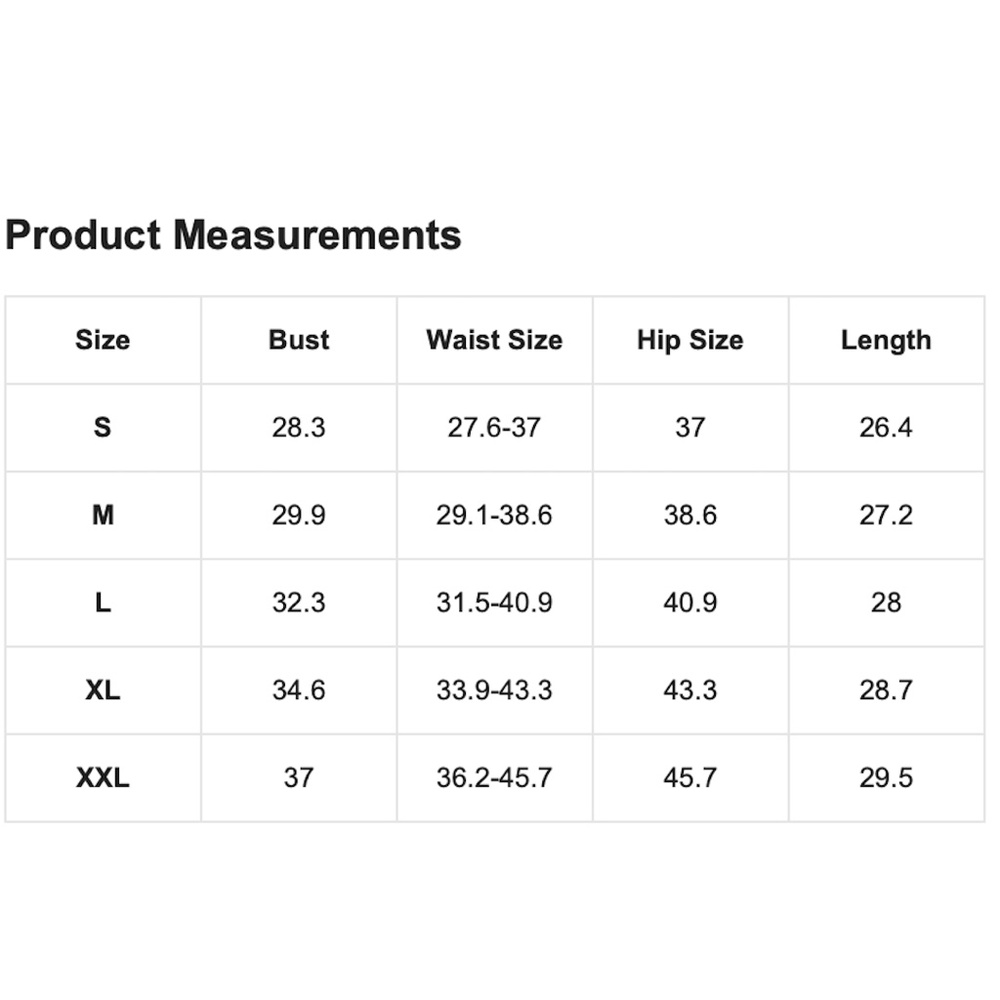The image size is (1000, 1000).
Task: Click waist range 27.6-37 cell
Action: tap(494, 427)
